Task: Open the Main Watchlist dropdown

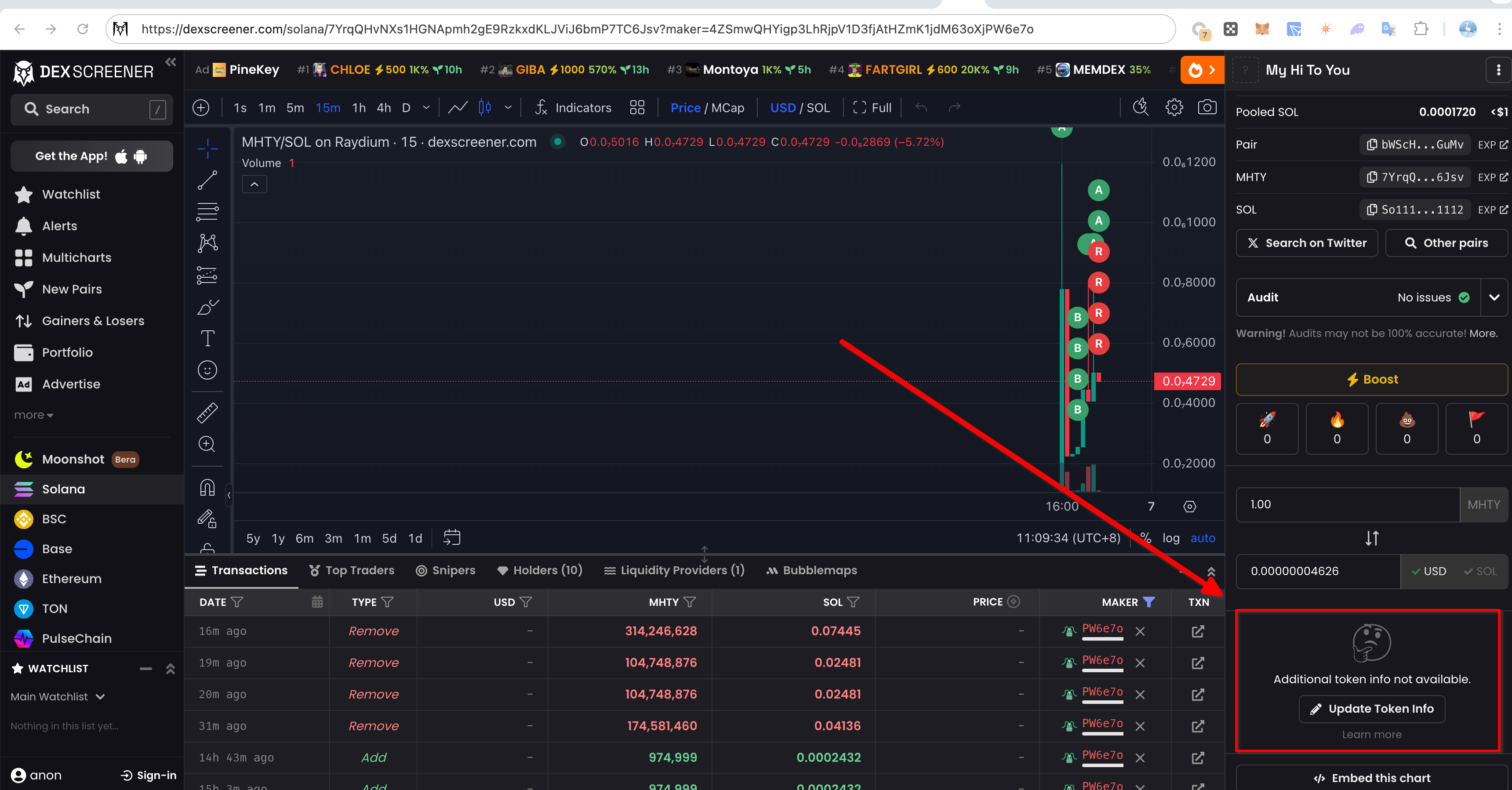Action: 58,697
